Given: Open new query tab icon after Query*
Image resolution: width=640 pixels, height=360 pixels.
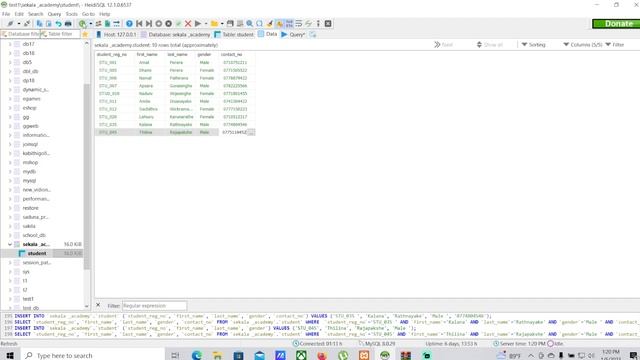Looking at the screenshot, I should point(313,34).
